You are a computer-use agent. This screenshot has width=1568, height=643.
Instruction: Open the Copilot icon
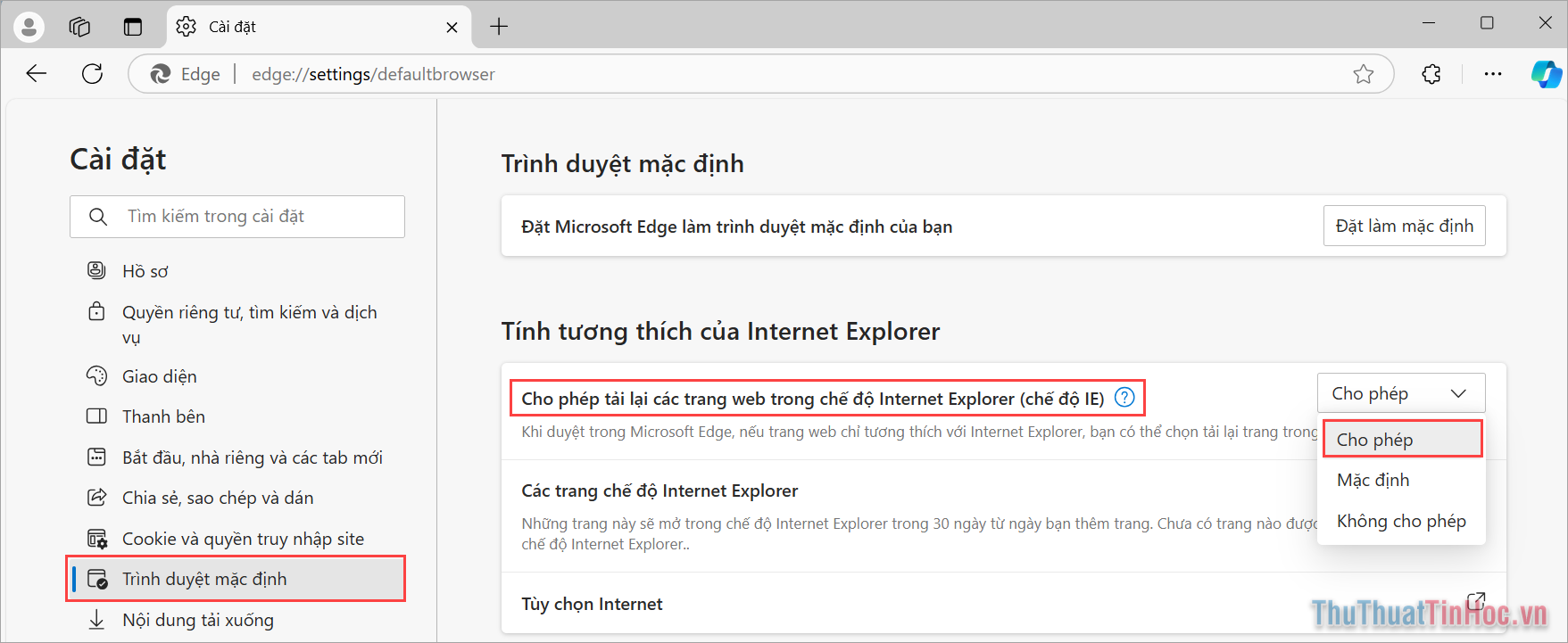pyautogui.click(x=1546, y=74)
